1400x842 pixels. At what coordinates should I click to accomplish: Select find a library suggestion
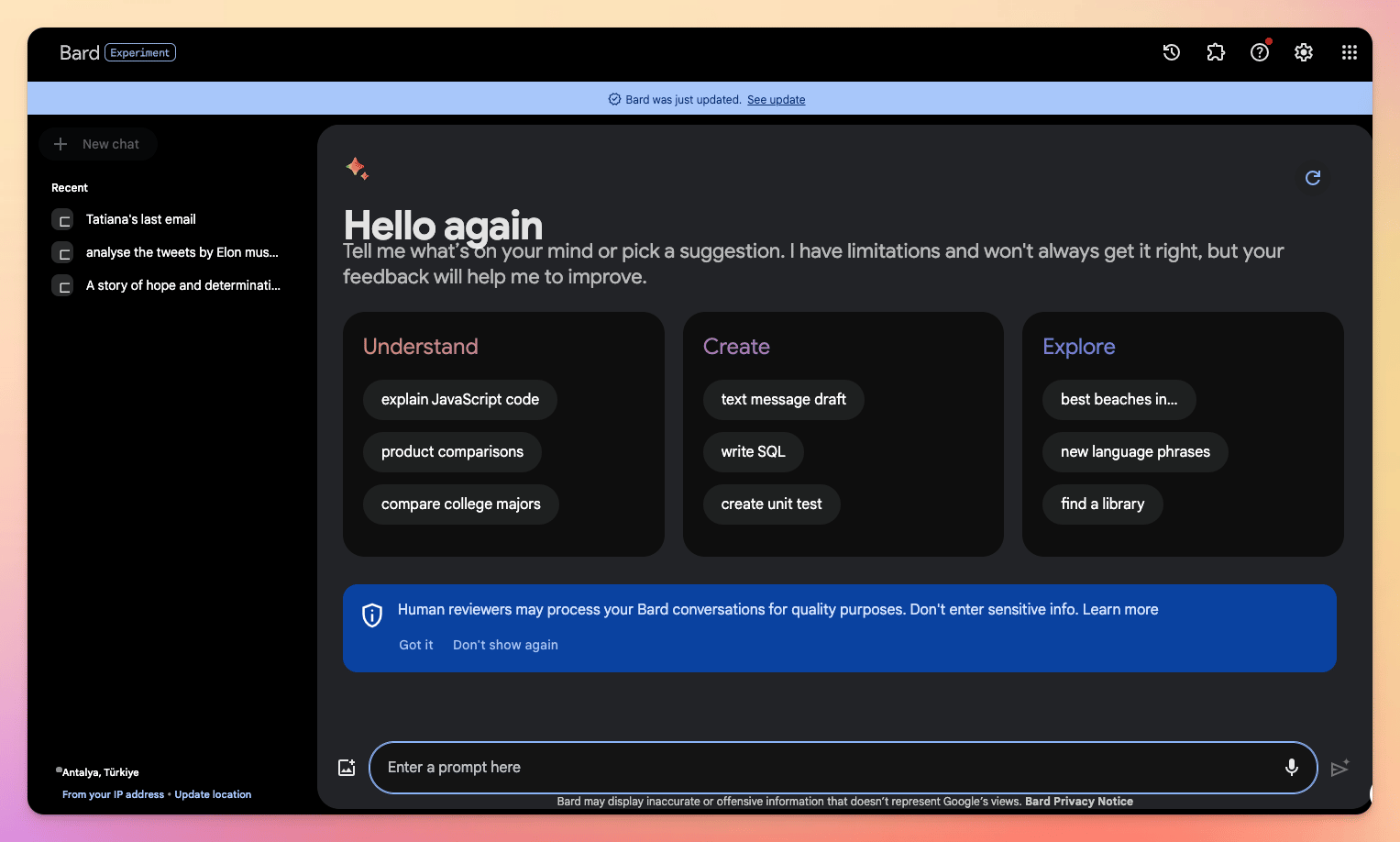[1102, 504]
